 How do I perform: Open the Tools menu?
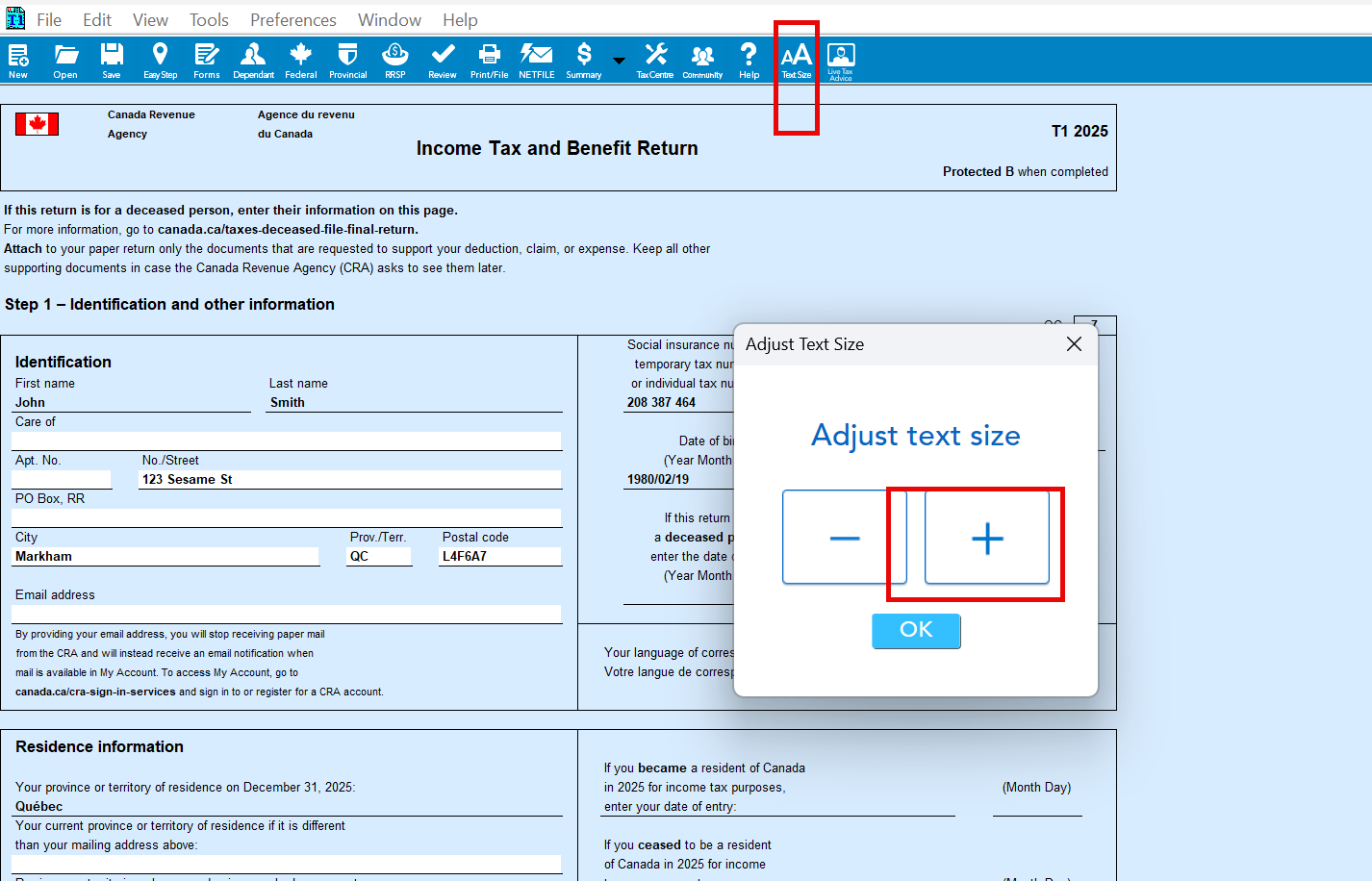[209, 20]
